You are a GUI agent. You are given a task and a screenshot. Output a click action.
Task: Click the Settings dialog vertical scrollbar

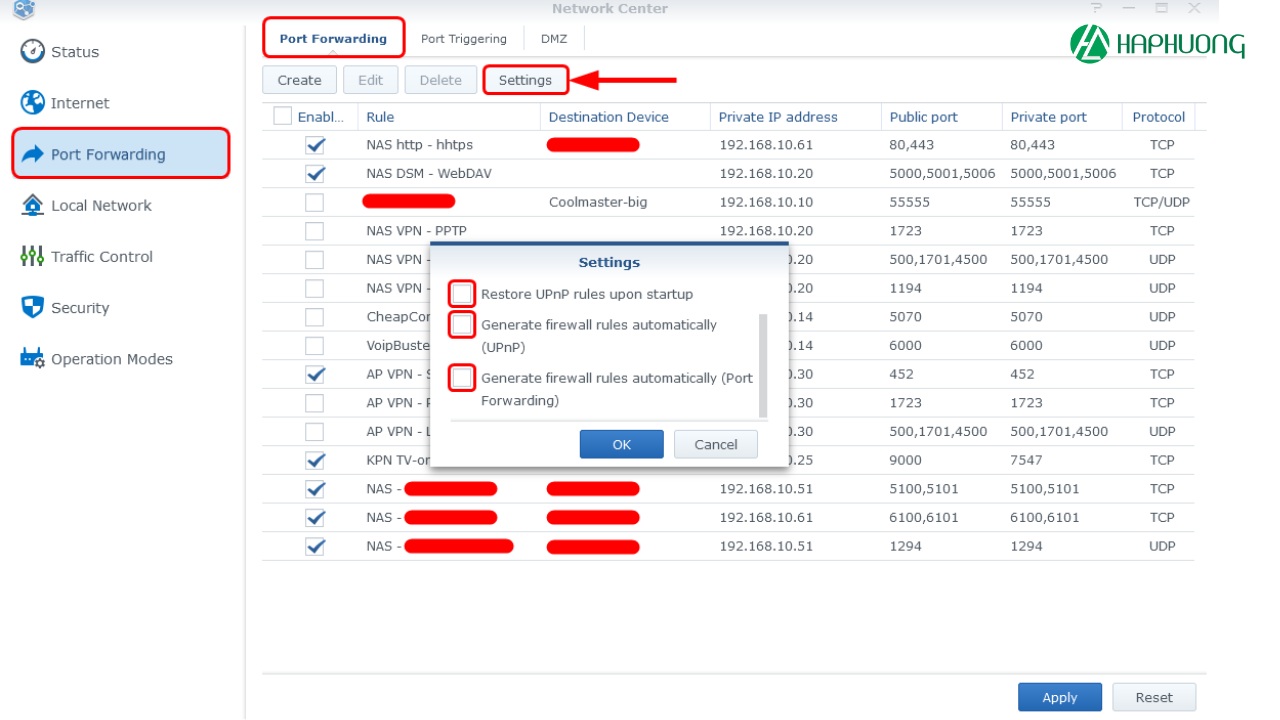pos(763,365)
